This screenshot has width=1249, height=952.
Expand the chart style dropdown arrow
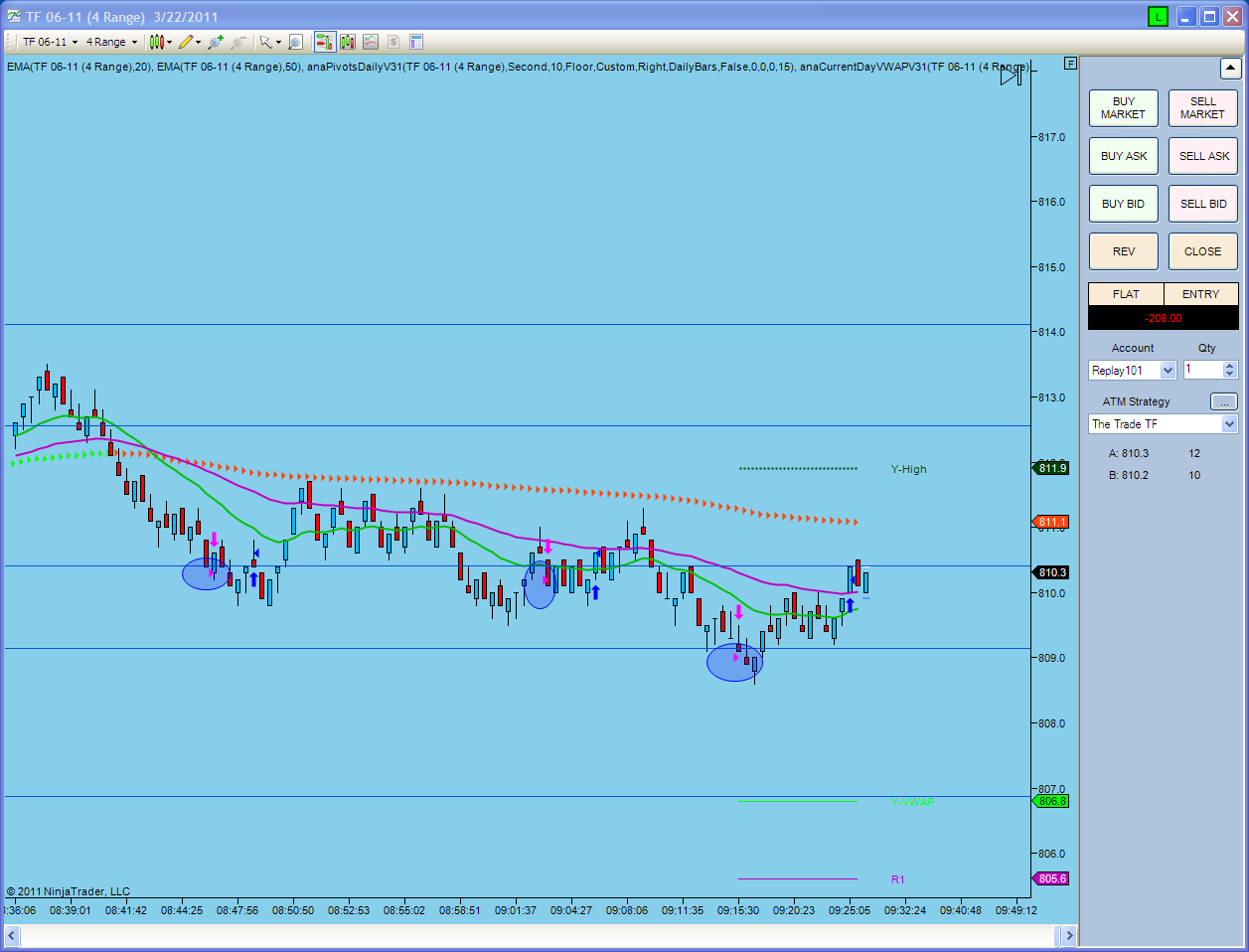point(170,42)
